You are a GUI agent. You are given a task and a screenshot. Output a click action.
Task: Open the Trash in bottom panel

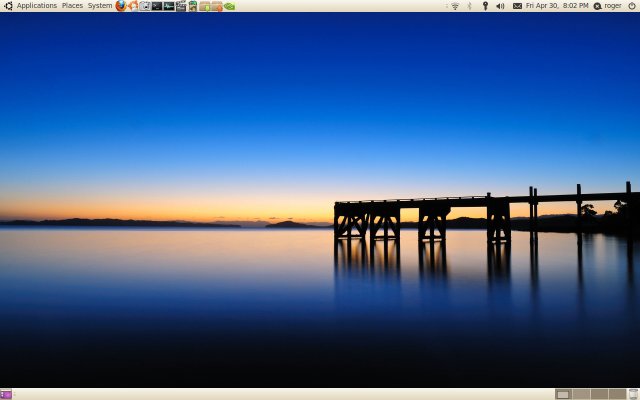[x=633, y=394]
